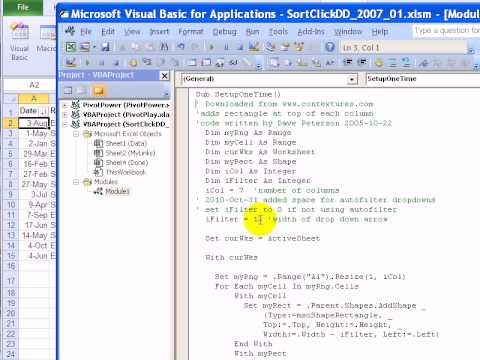Open the Locals Window debug icon
The image size is (480, 360).
tap(192, 62)
